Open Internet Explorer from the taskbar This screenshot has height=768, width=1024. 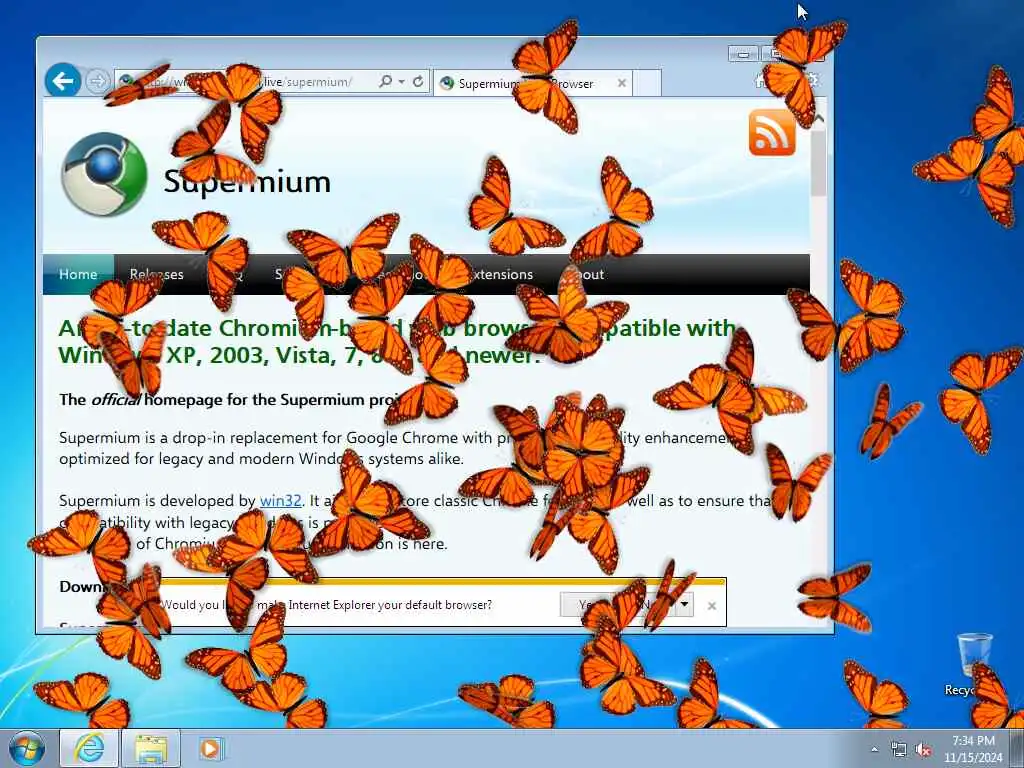click(x=89, y=748)
